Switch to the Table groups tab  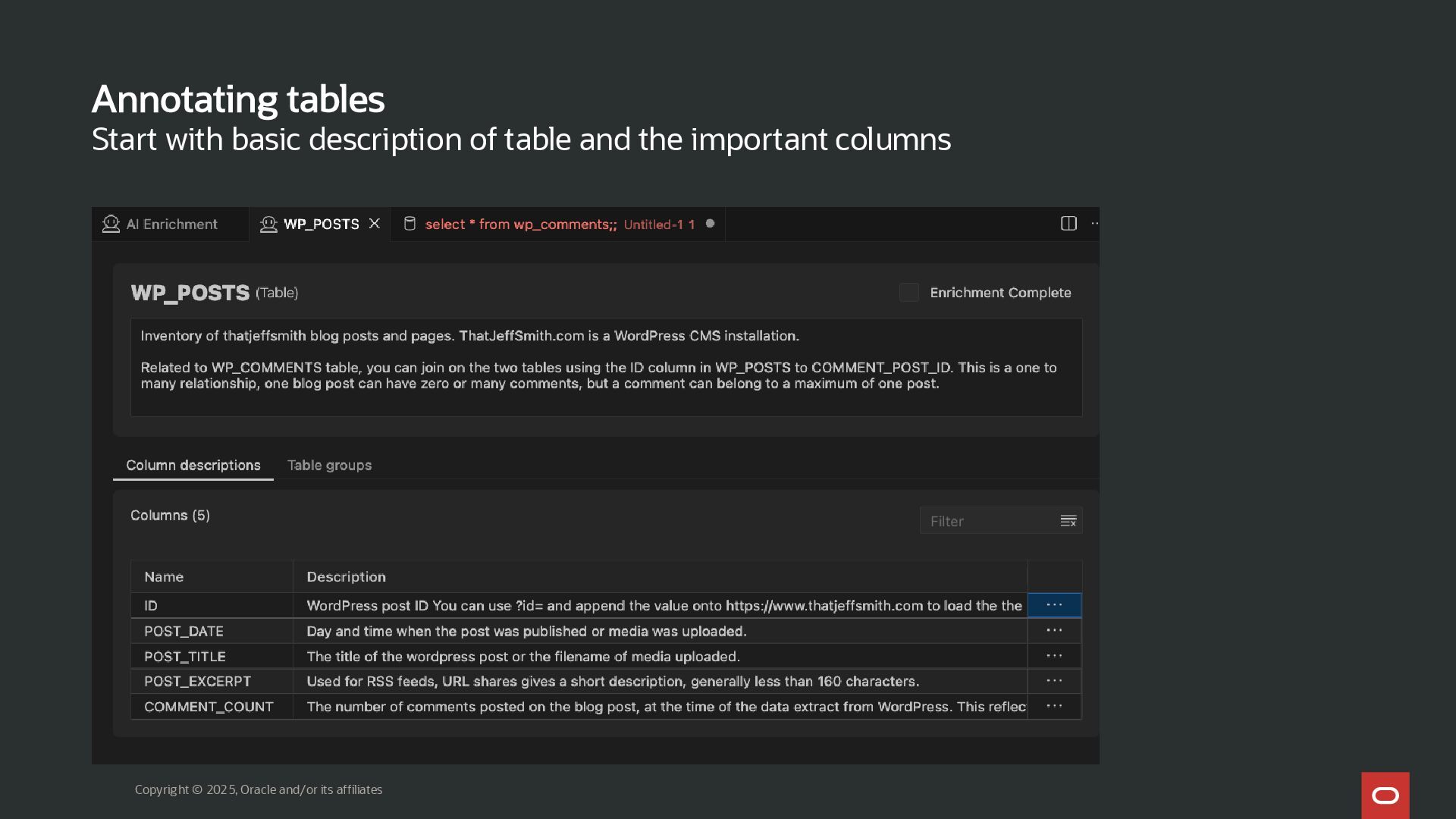click(x=329, y=466)
